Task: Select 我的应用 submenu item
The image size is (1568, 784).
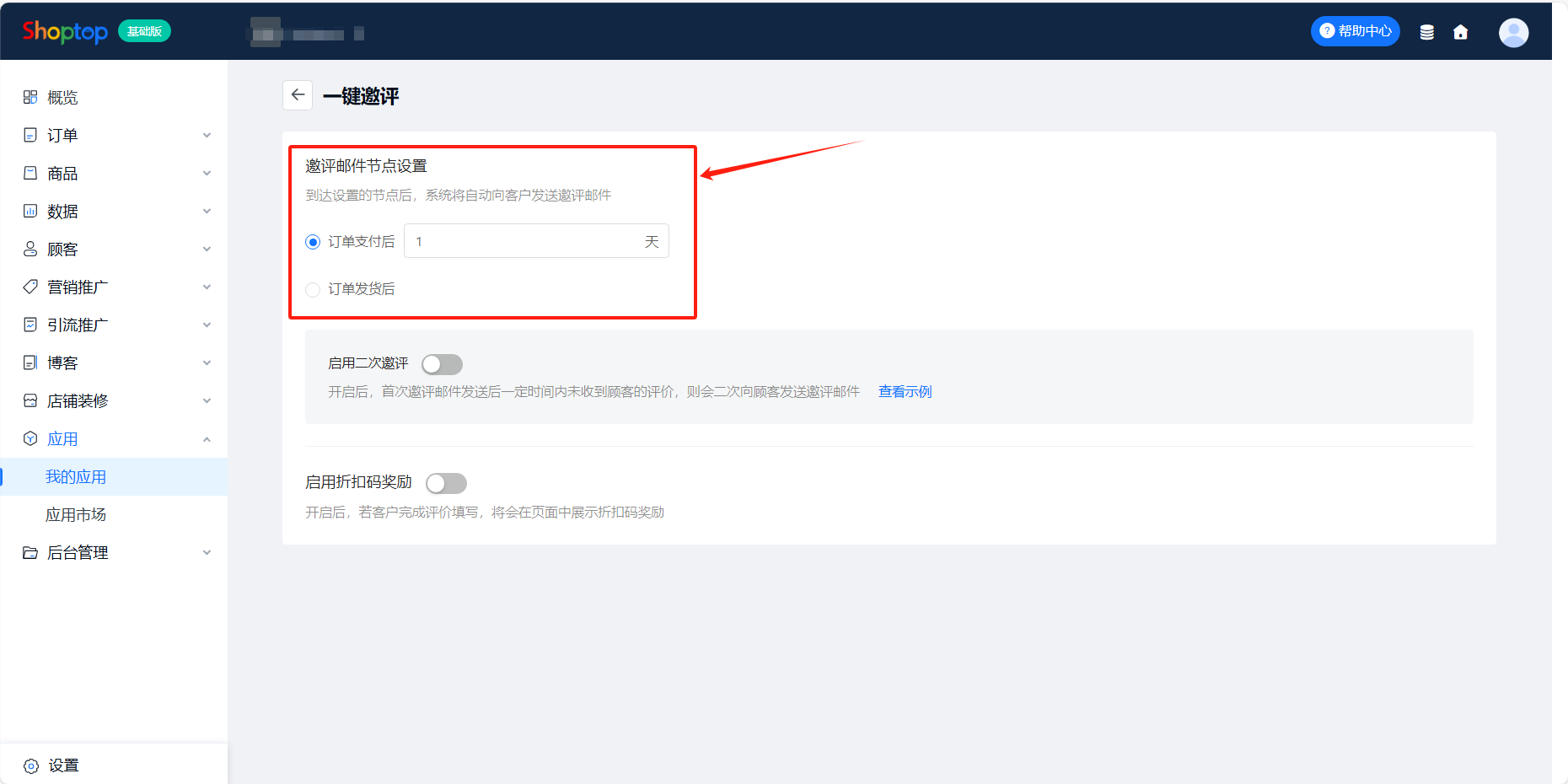Action: tap(114, 476)
